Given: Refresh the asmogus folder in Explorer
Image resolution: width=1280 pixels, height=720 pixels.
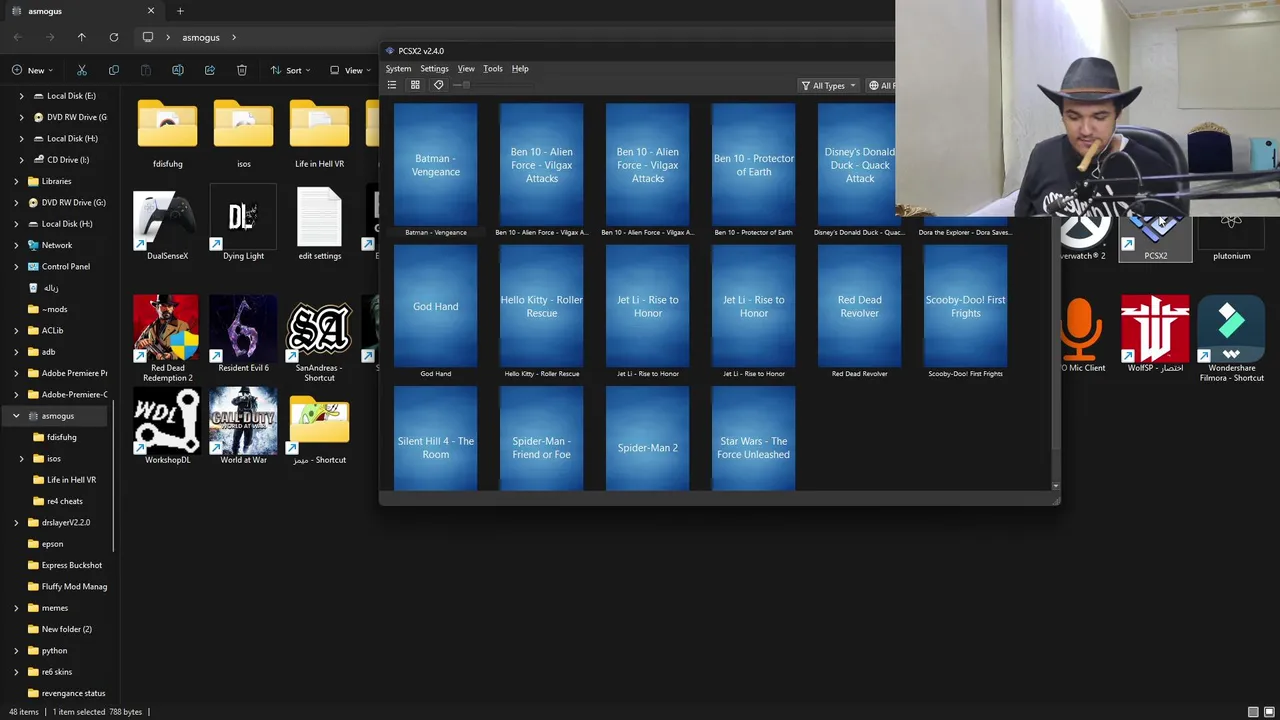Looking at the screenshot, I should pos(114,37).
